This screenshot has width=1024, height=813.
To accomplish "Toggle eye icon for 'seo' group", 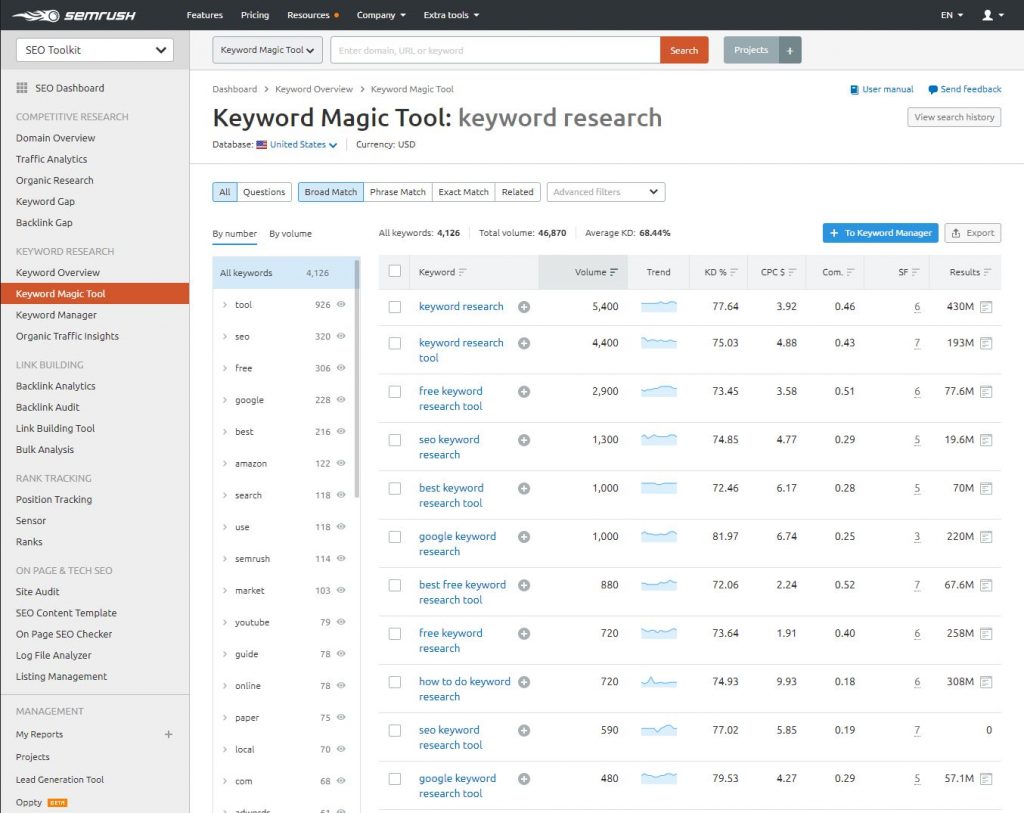I will tap(341, 336).
